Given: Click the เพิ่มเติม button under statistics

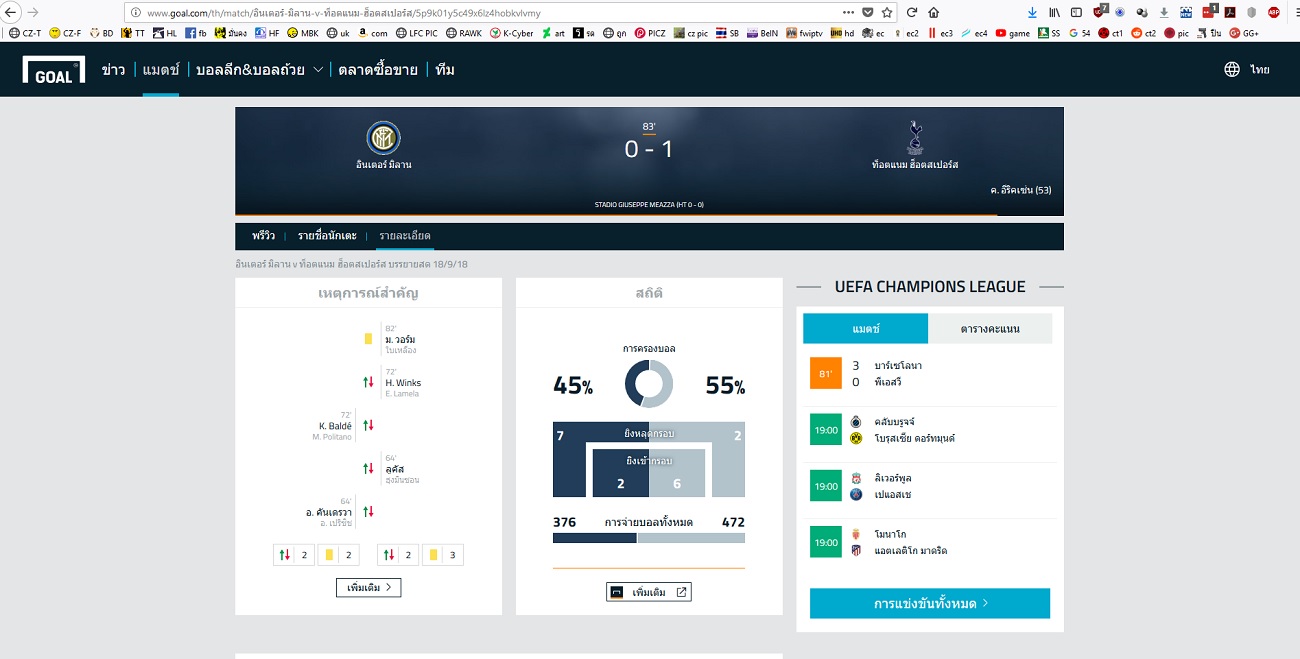Looking at the screenshot, I should tap(649, 592).
